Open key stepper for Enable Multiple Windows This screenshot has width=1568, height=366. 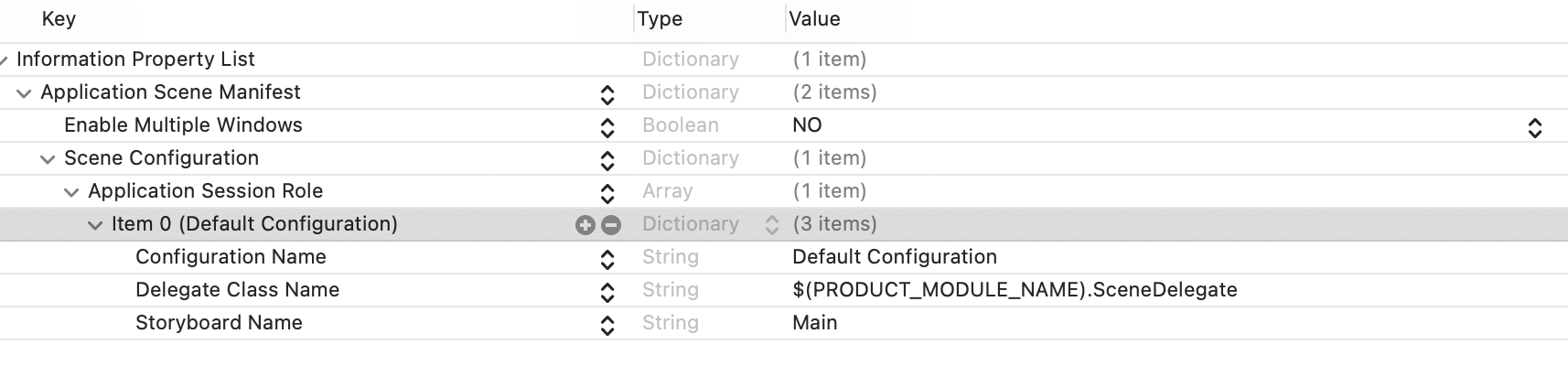(607, 126)
